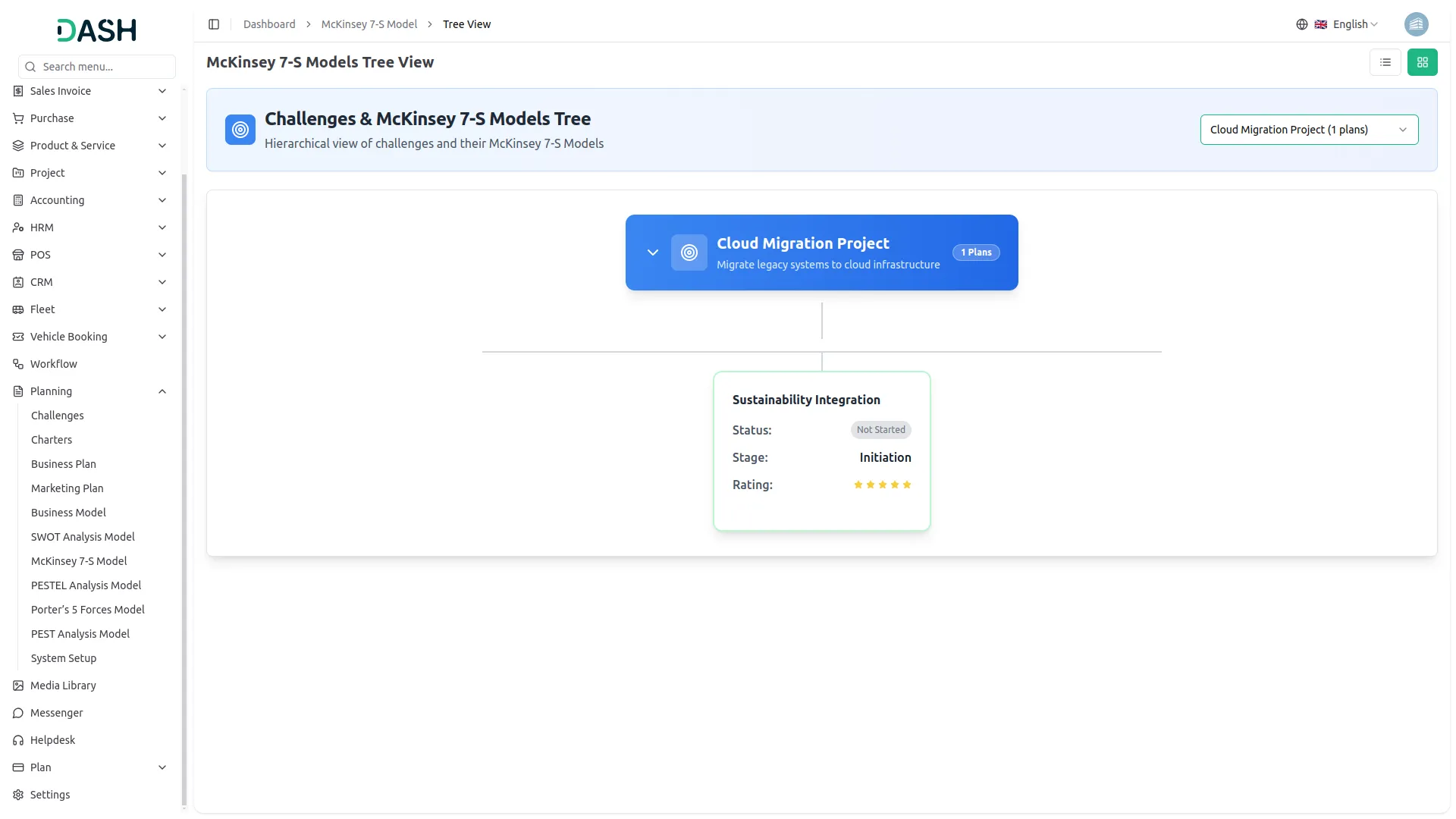Open the Sustainability Integration card
Screen dimensions: 1456x819
click(x=806, y=400)
